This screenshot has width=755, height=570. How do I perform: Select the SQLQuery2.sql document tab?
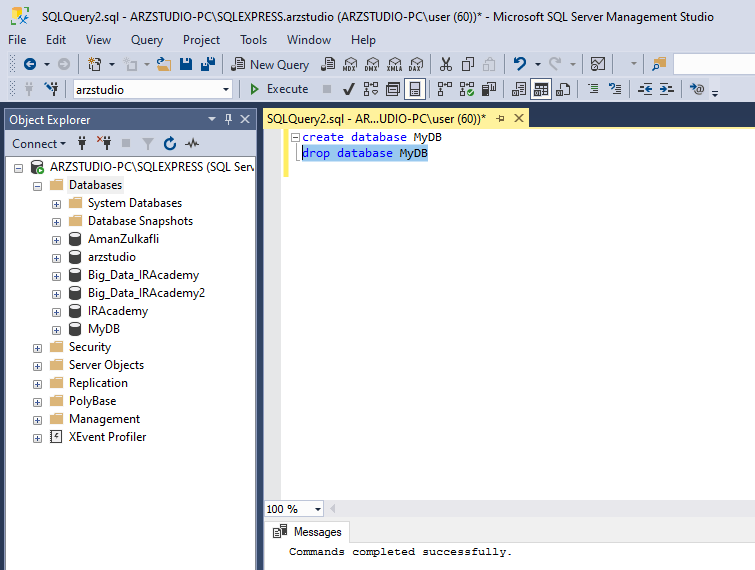[377, 118]
